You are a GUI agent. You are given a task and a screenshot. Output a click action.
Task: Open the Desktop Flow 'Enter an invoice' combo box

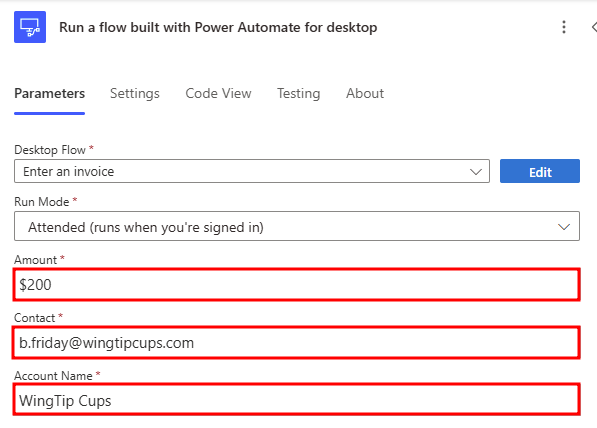click(x=252, y=171)
